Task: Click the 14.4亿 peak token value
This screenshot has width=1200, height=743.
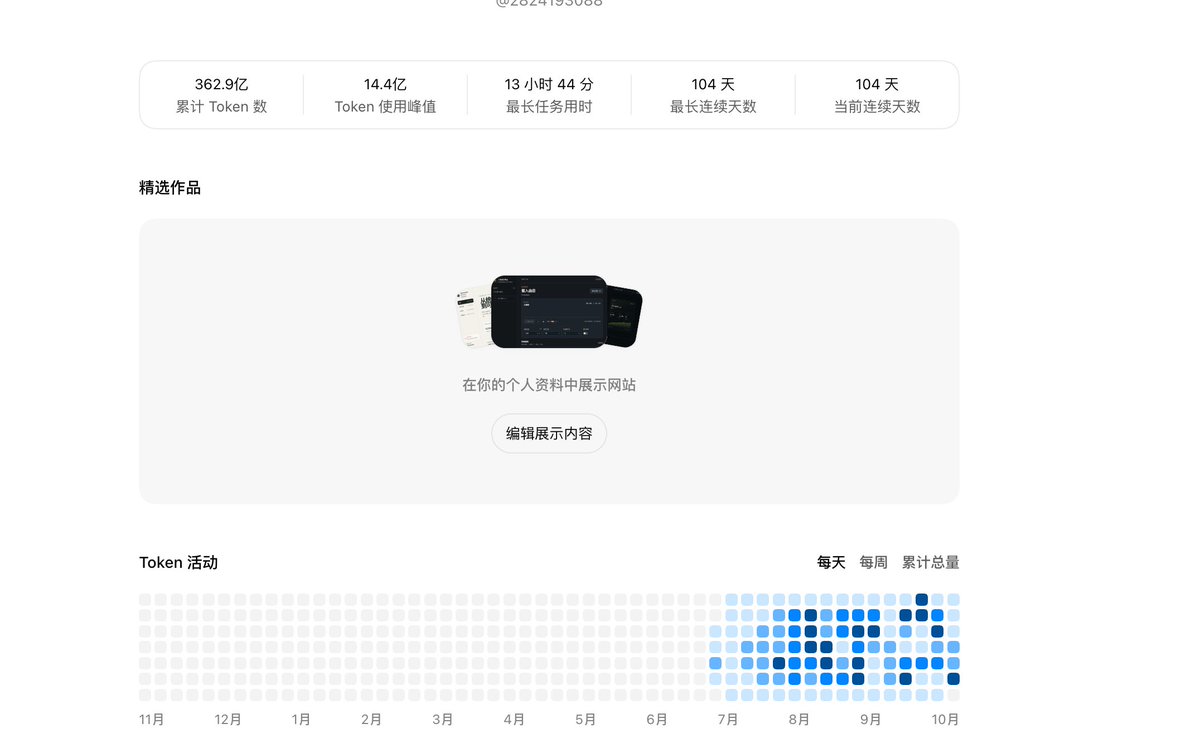Action: coord(385,85)
